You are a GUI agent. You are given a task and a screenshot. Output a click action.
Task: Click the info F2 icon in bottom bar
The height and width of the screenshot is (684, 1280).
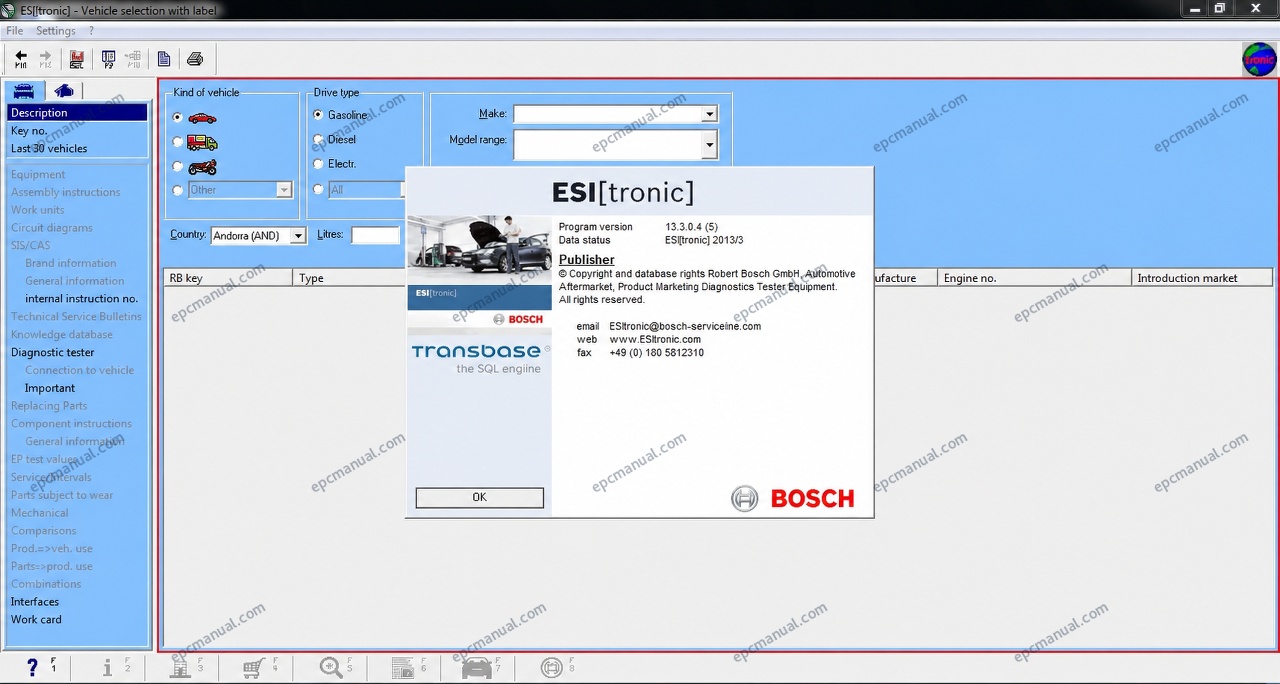(x=108, y=667)
